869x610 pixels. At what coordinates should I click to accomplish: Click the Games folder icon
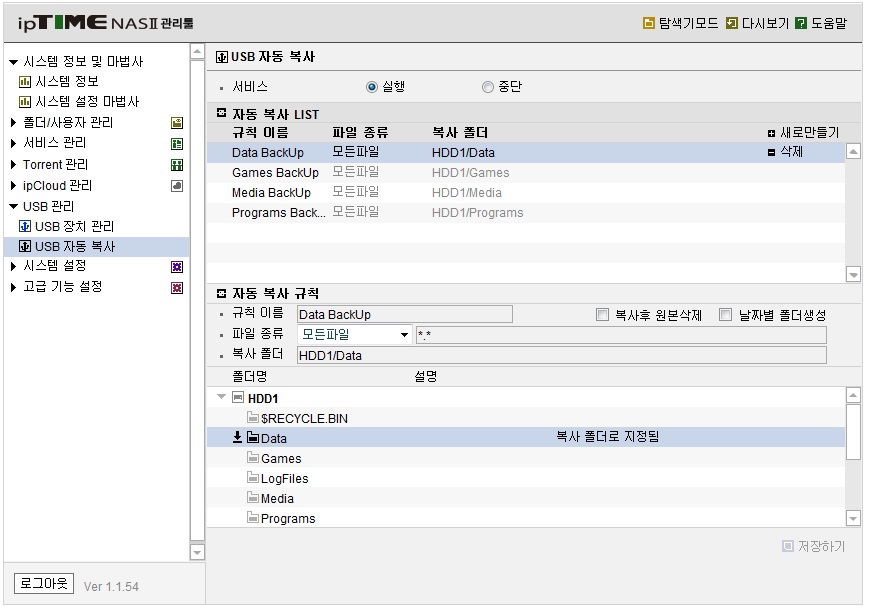253,458
